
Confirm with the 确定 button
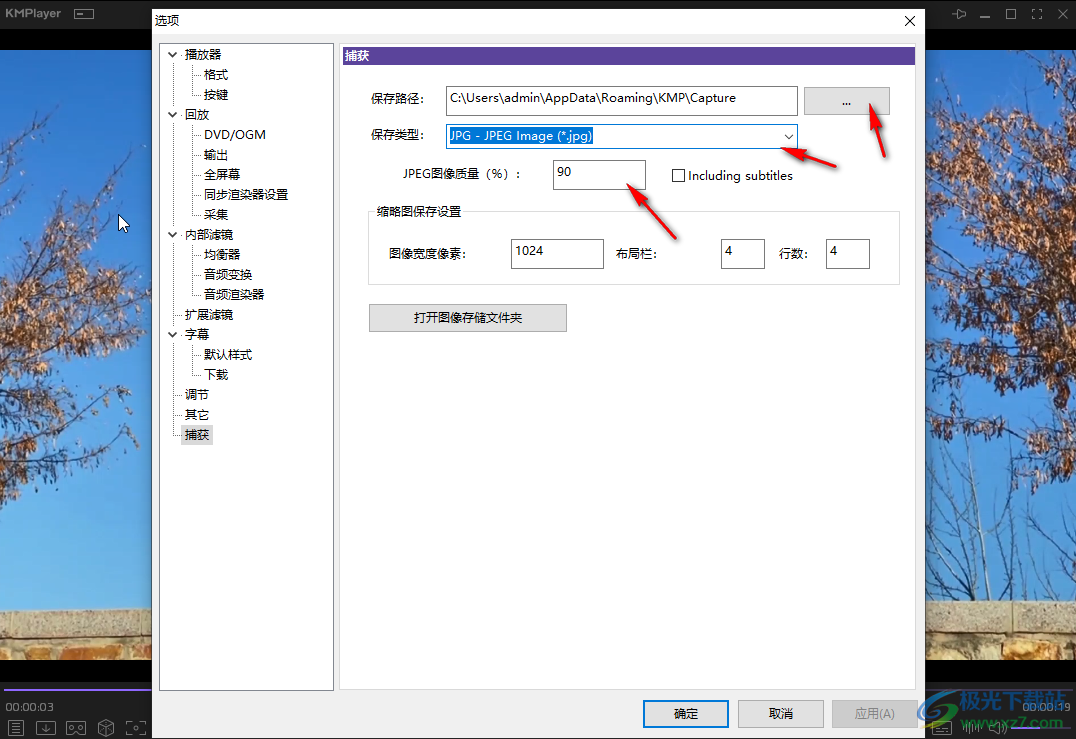pyautogui.click(x=686, y=714)
